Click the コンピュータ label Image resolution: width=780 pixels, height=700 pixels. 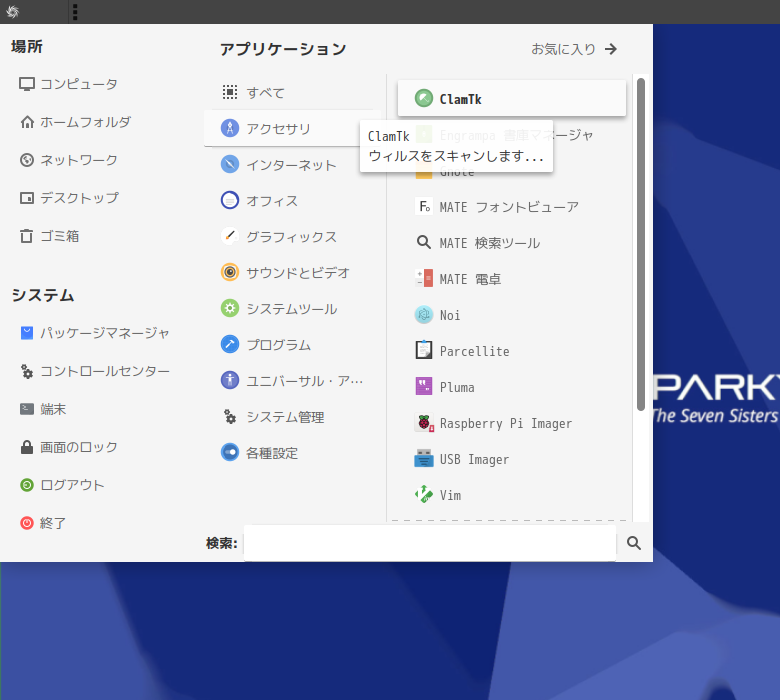(79, 84)
